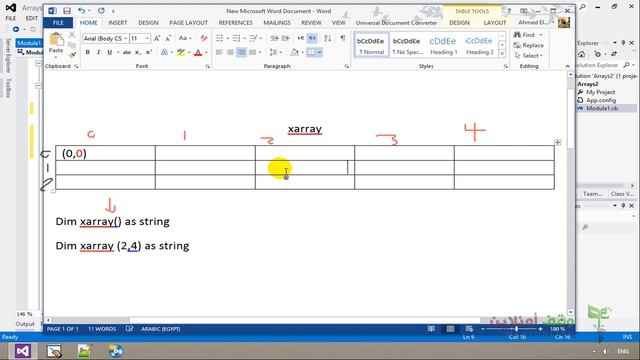Screen dimensions: 640x360
Task: Click the Replace button in Editing group
Action: coord(529,45)
